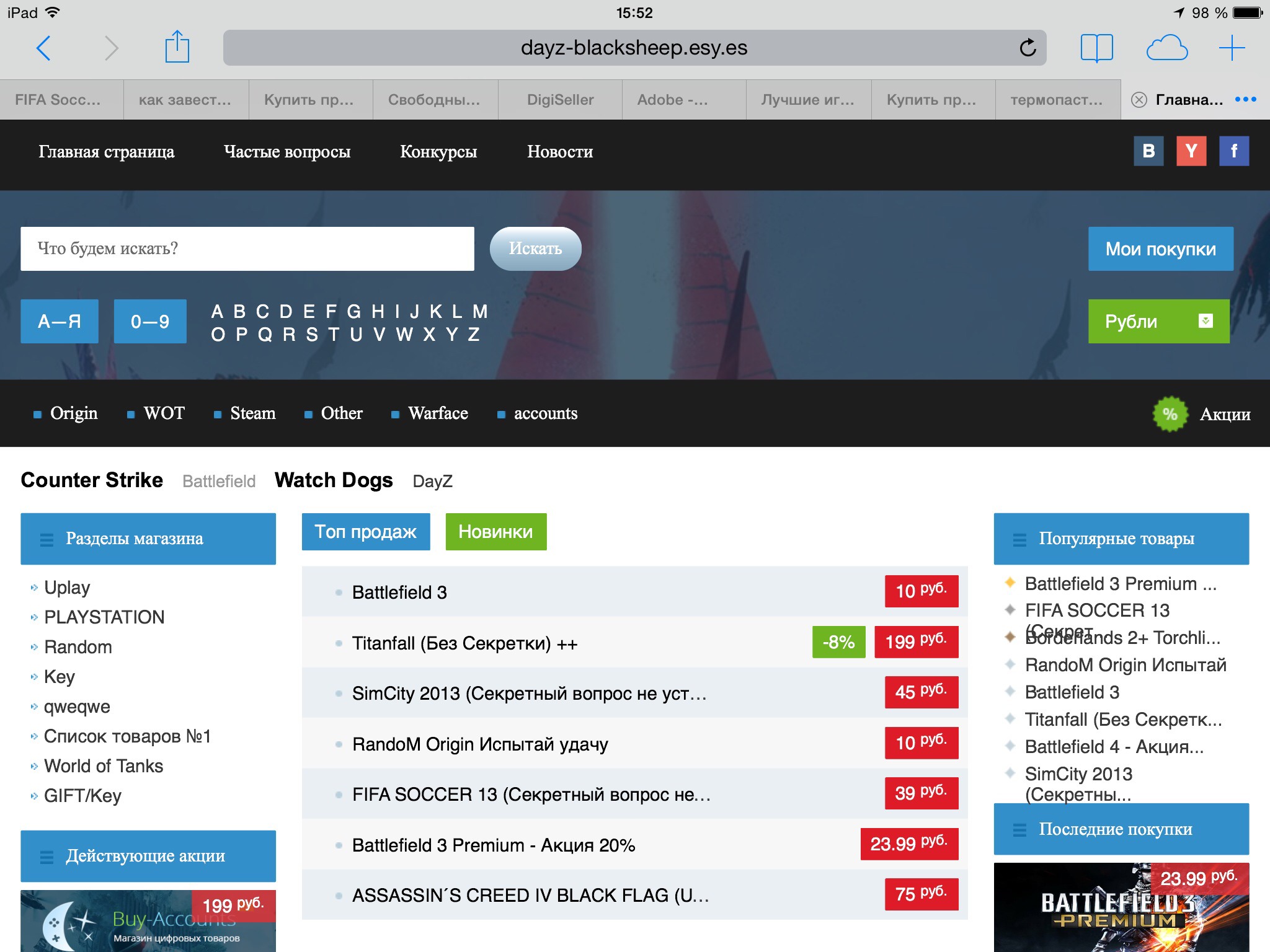This screenshot has width=1270, height=952.
Task: Open the Главная страница menu item
Action: pos(106,151)
